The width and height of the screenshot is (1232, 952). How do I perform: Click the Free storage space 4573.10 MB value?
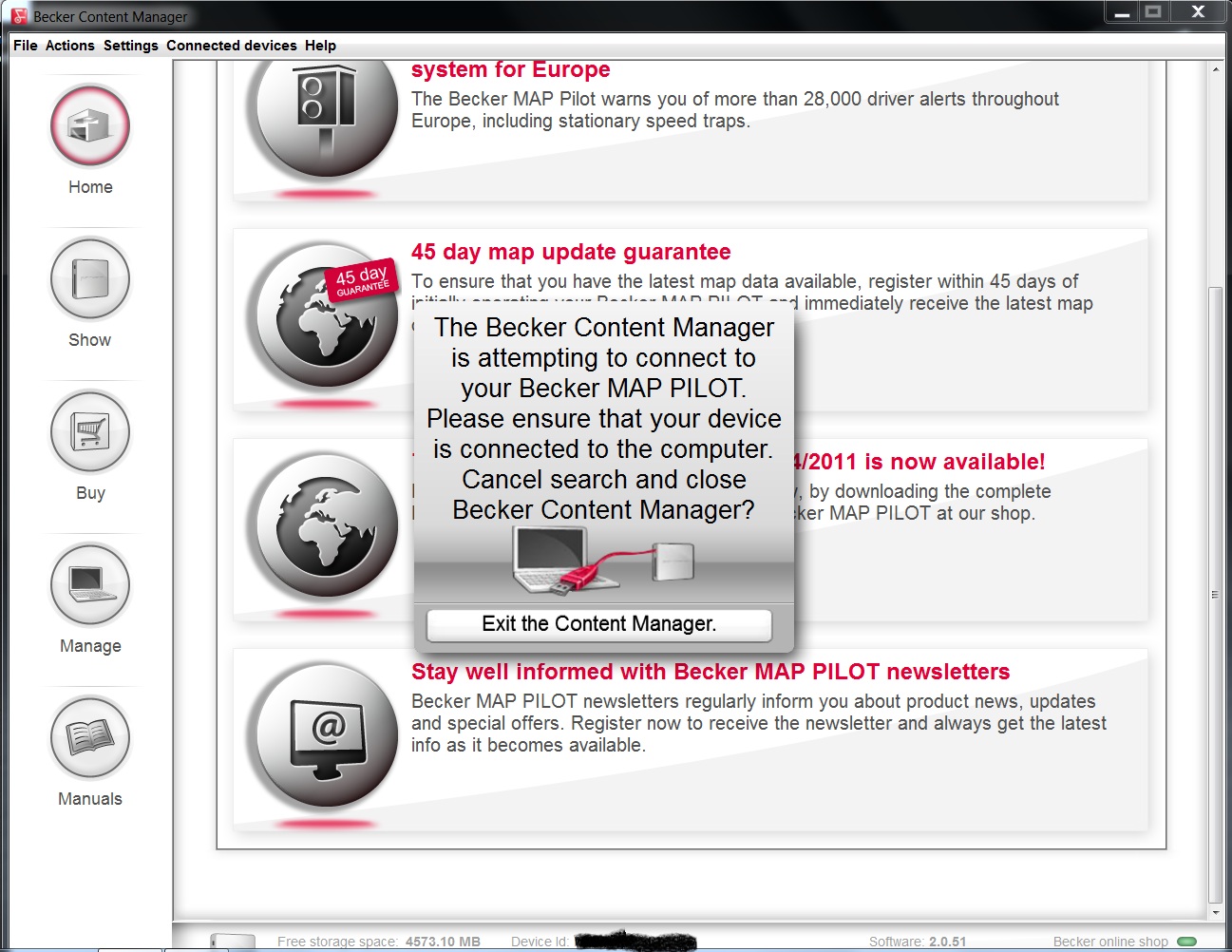[x=443, y=942]
